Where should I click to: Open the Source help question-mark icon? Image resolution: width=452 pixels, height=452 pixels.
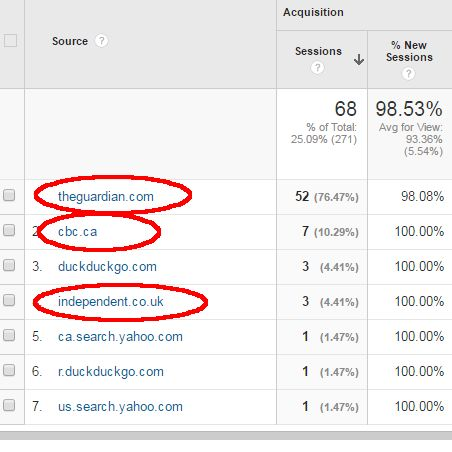(101, 41)
